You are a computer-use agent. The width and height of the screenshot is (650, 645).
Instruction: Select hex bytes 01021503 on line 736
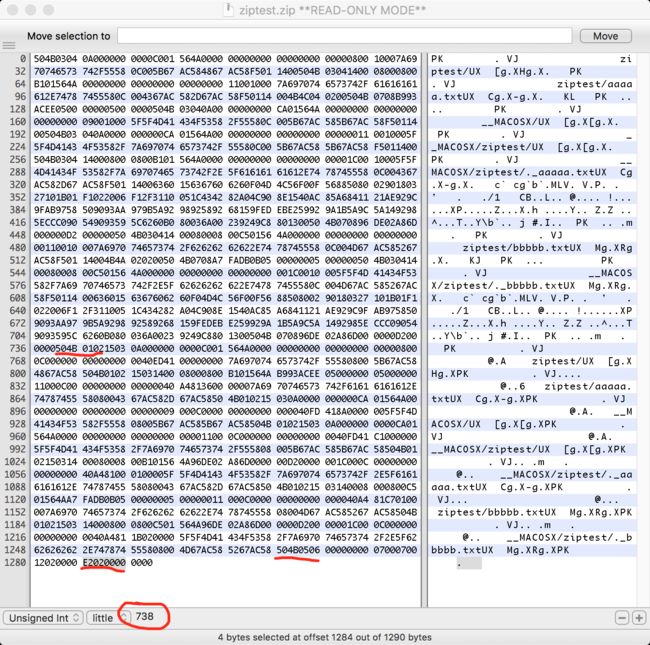pyautogui.click(x=104, y=348)
